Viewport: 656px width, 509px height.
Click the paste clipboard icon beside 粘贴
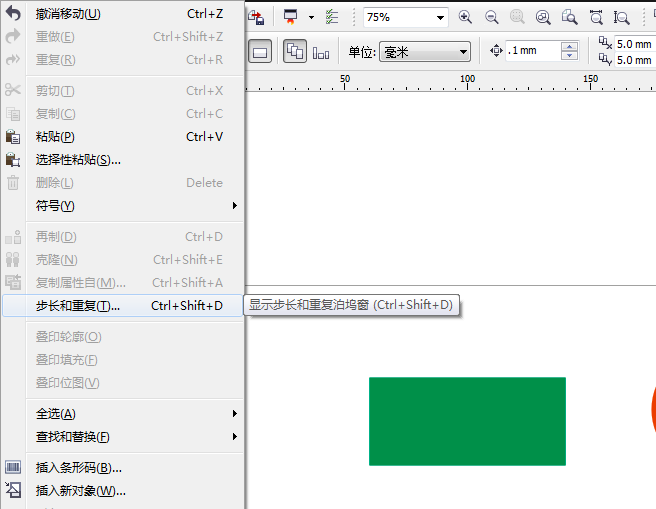point(13,137)
